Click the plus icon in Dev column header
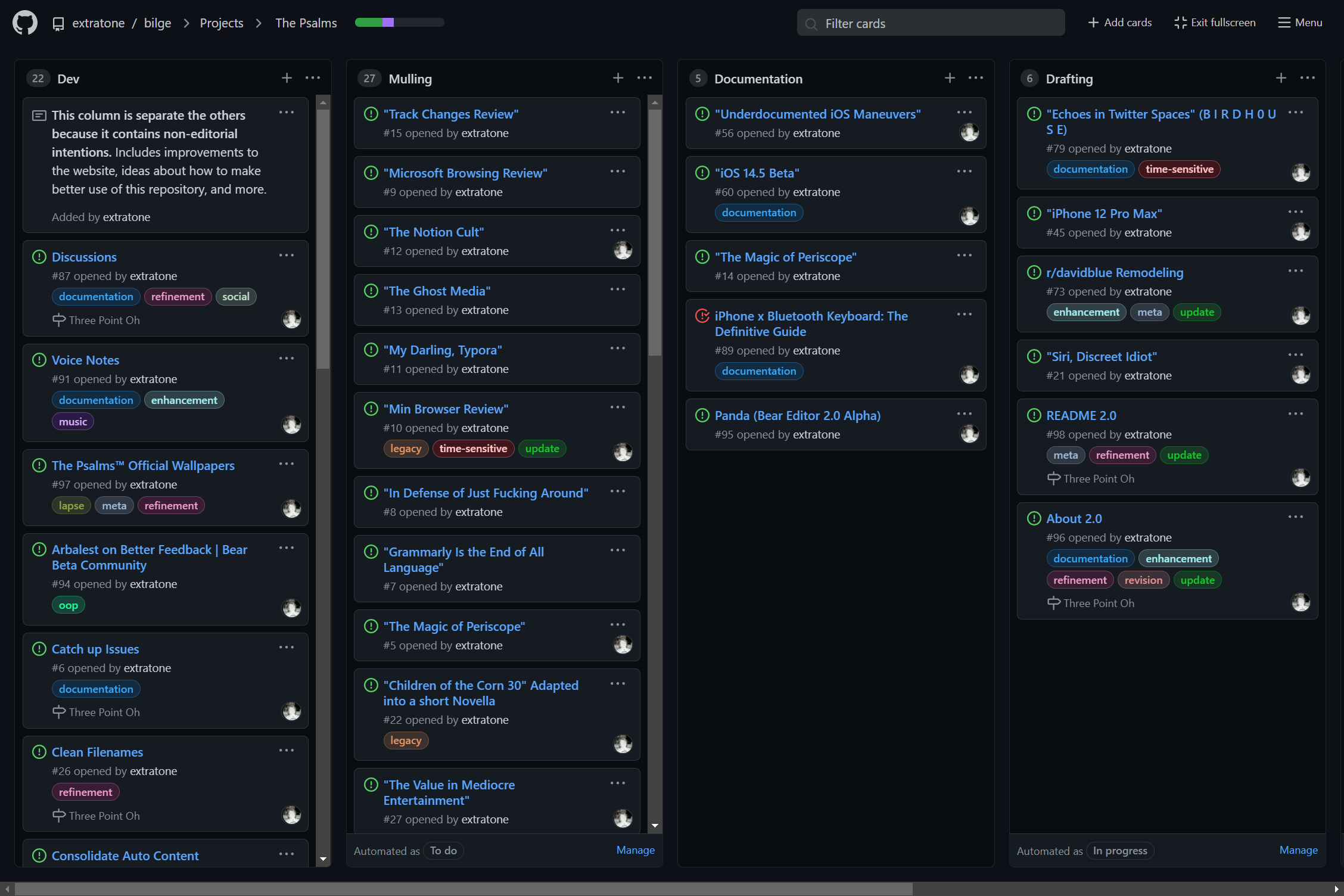The height and width of the screenshot is (896, 1344). 287,78
